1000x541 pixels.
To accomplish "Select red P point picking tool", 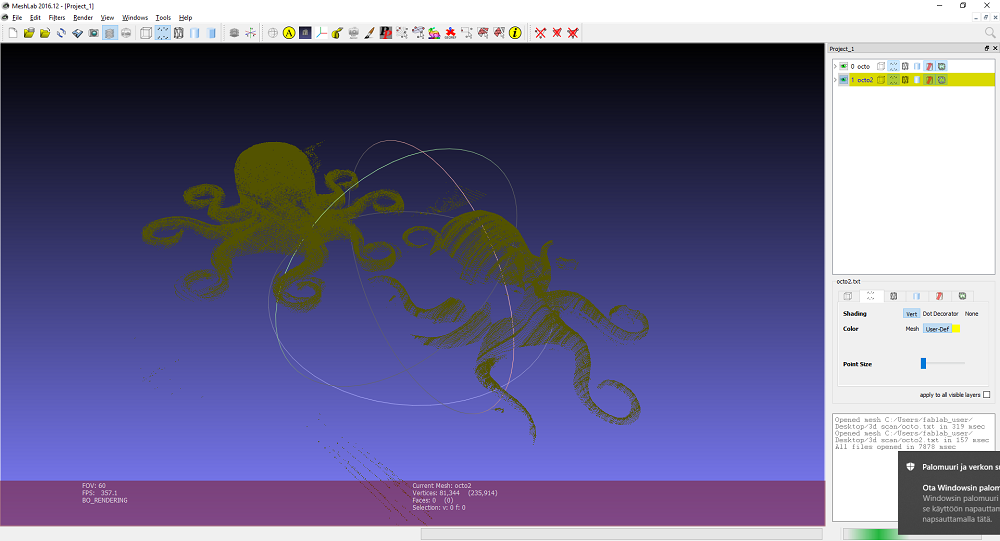I will pos(386,33).
